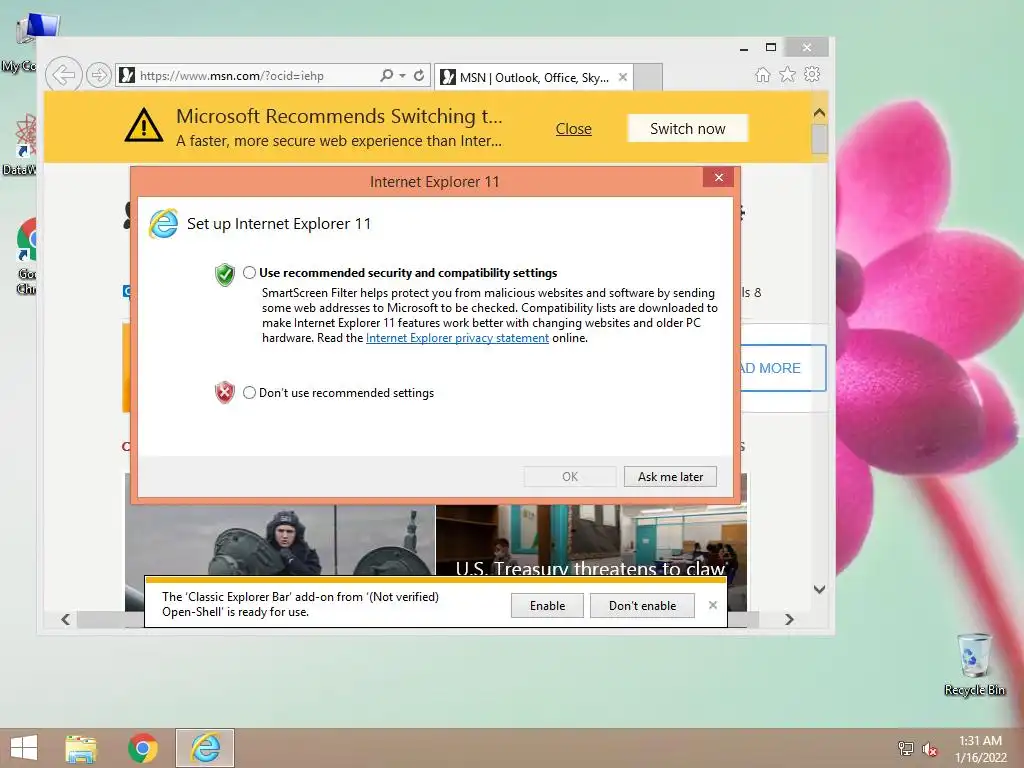Image resolution: width=1024 pixels, height=768 pixels.
Task: Close the Internet Explorer 11 setup dialog
Action: (718, 178)
